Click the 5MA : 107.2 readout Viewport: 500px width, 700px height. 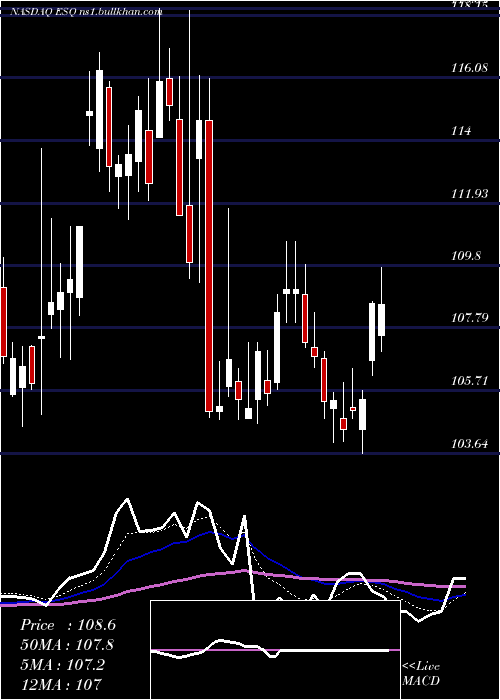[x=62, y=665]
